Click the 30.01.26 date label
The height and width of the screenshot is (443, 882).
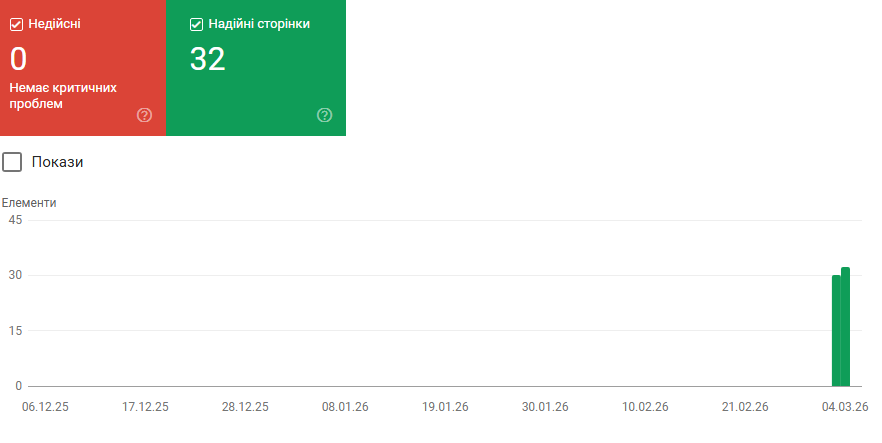pyautogui.click(x=545, y=407)
